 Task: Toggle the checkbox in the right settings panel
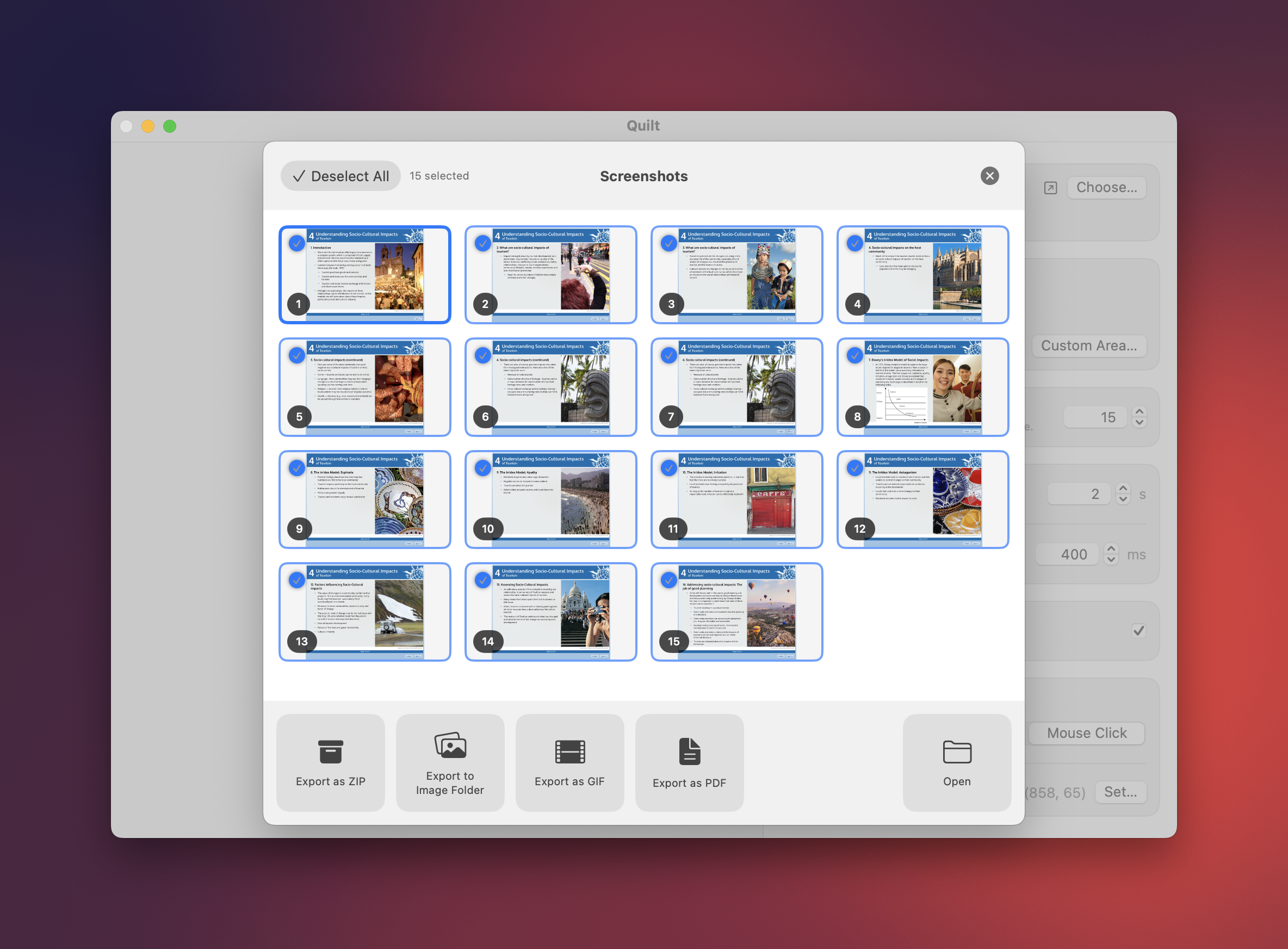coord(1139,630)
